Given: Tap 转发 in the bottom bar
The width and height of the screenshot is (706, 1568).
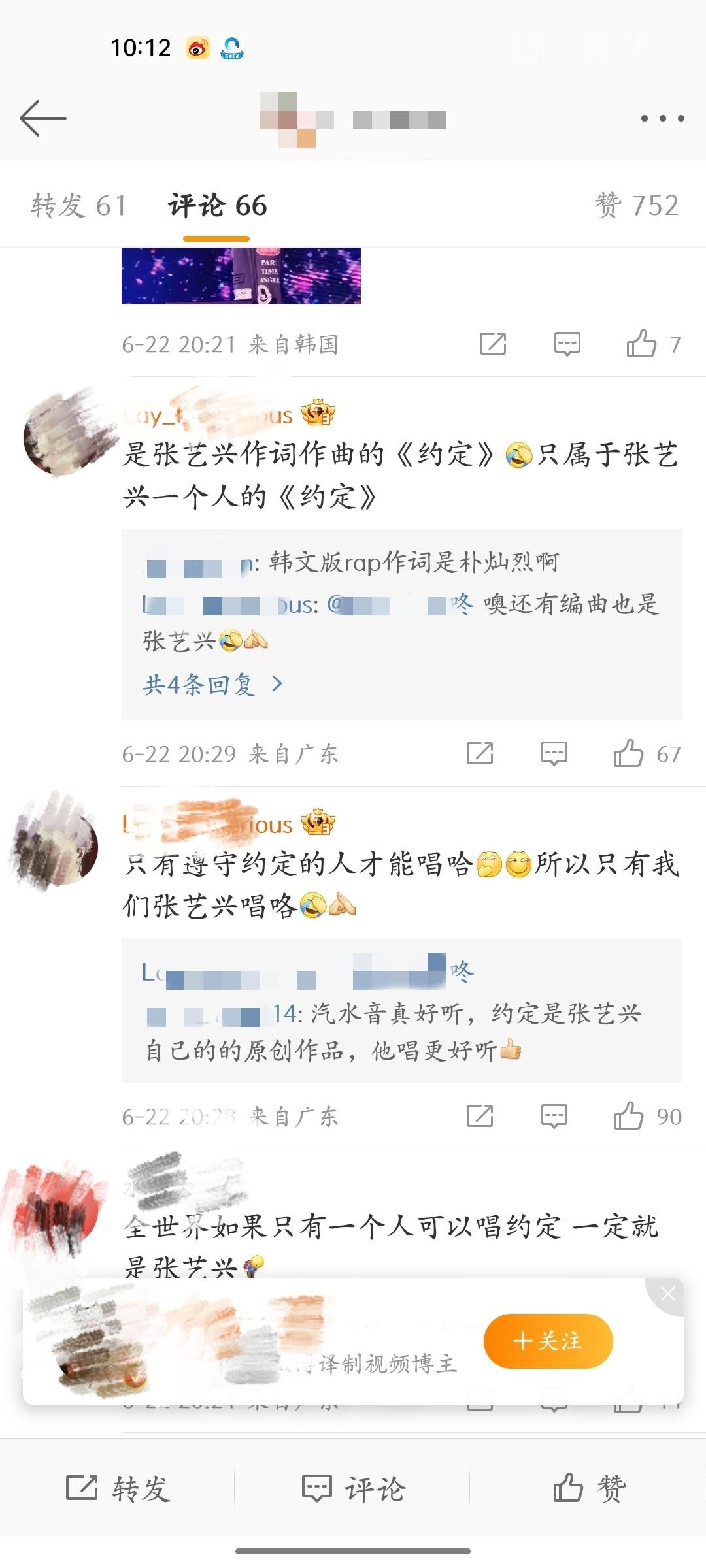Looking at the screenshot, I should point(118,1489).
